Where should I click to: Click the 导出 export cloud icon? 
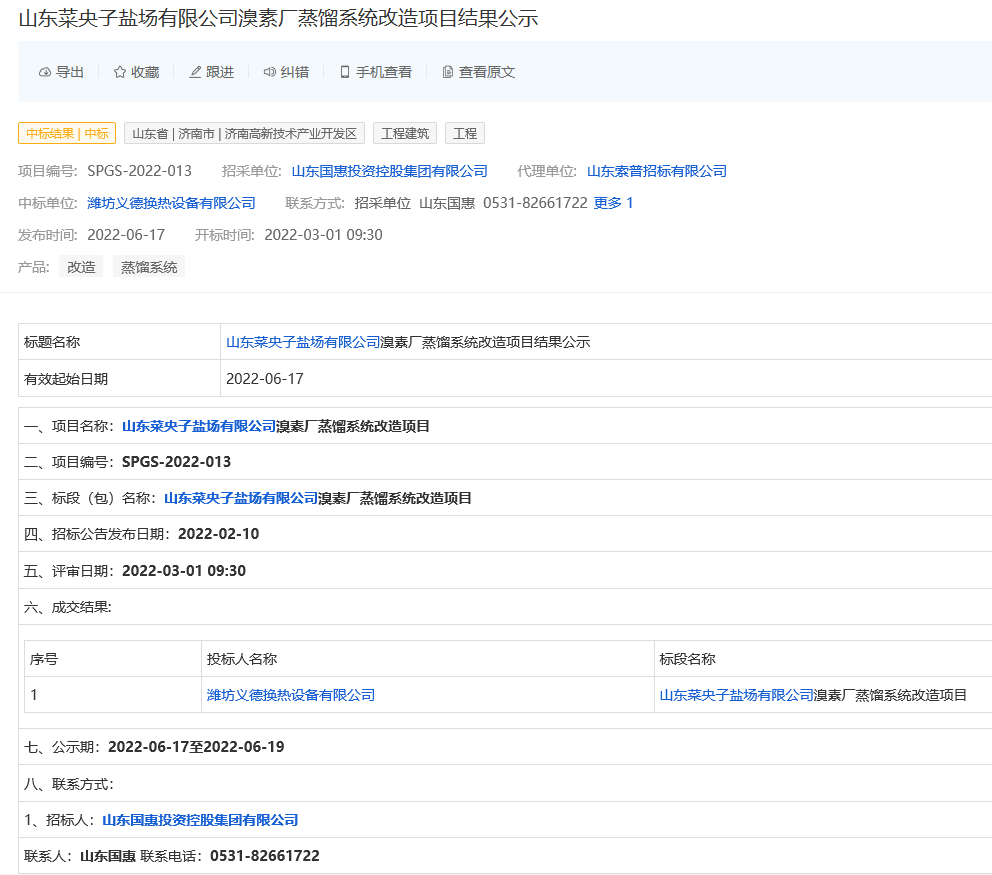click(x=45, y=72)
